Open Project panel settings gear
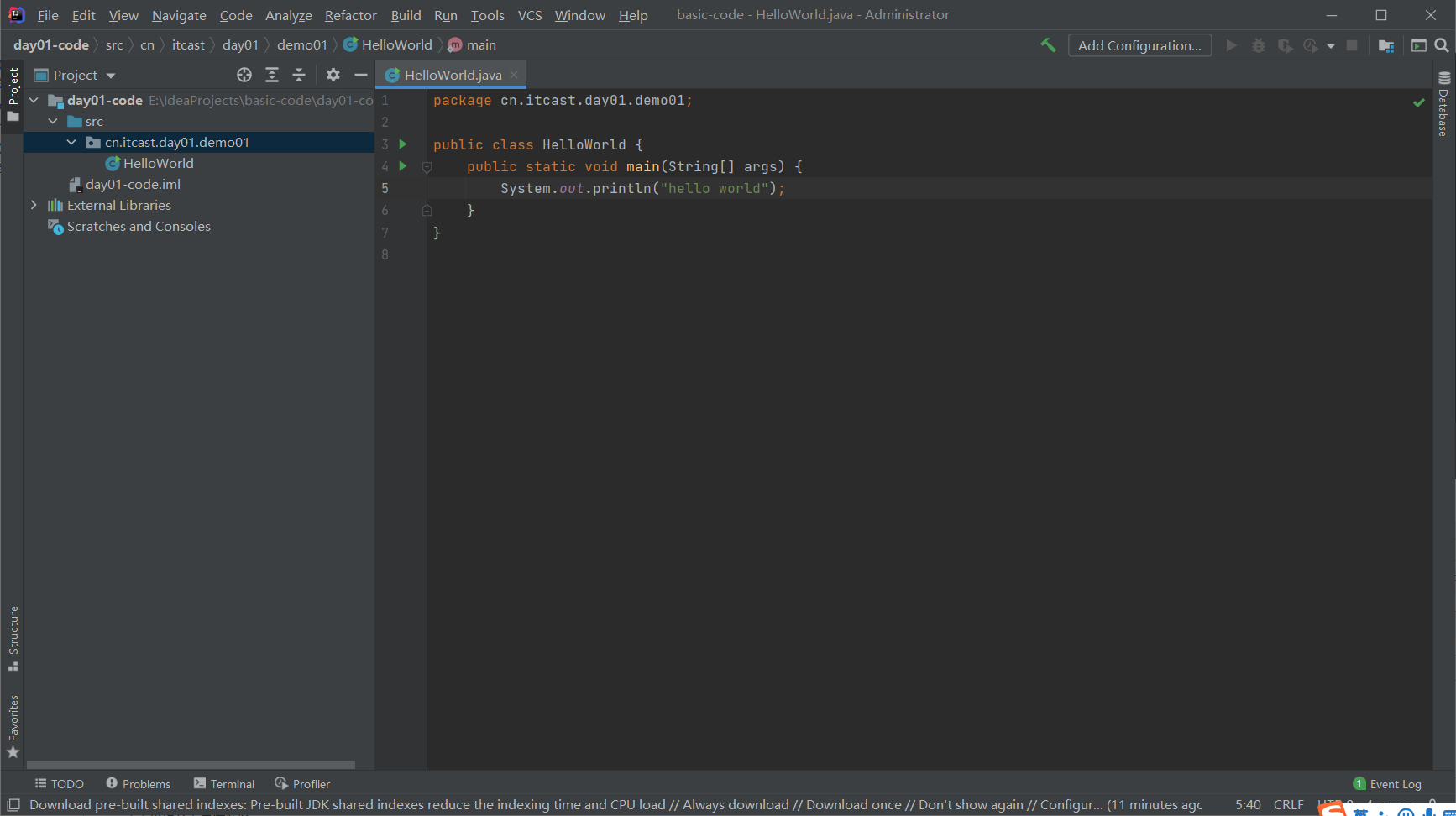This screenshot has width=1456, height=816. click(333, 75)
